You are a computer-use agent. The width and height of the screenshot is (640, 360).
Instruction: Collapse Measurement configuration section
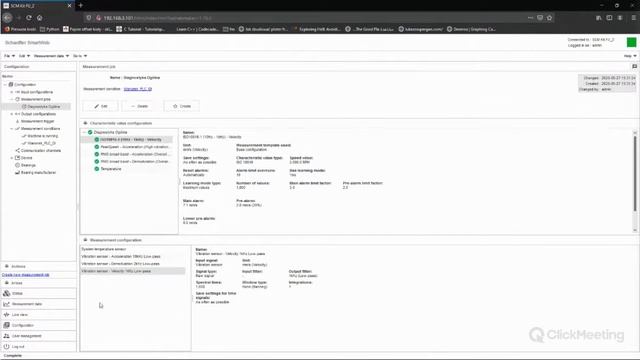85,240
